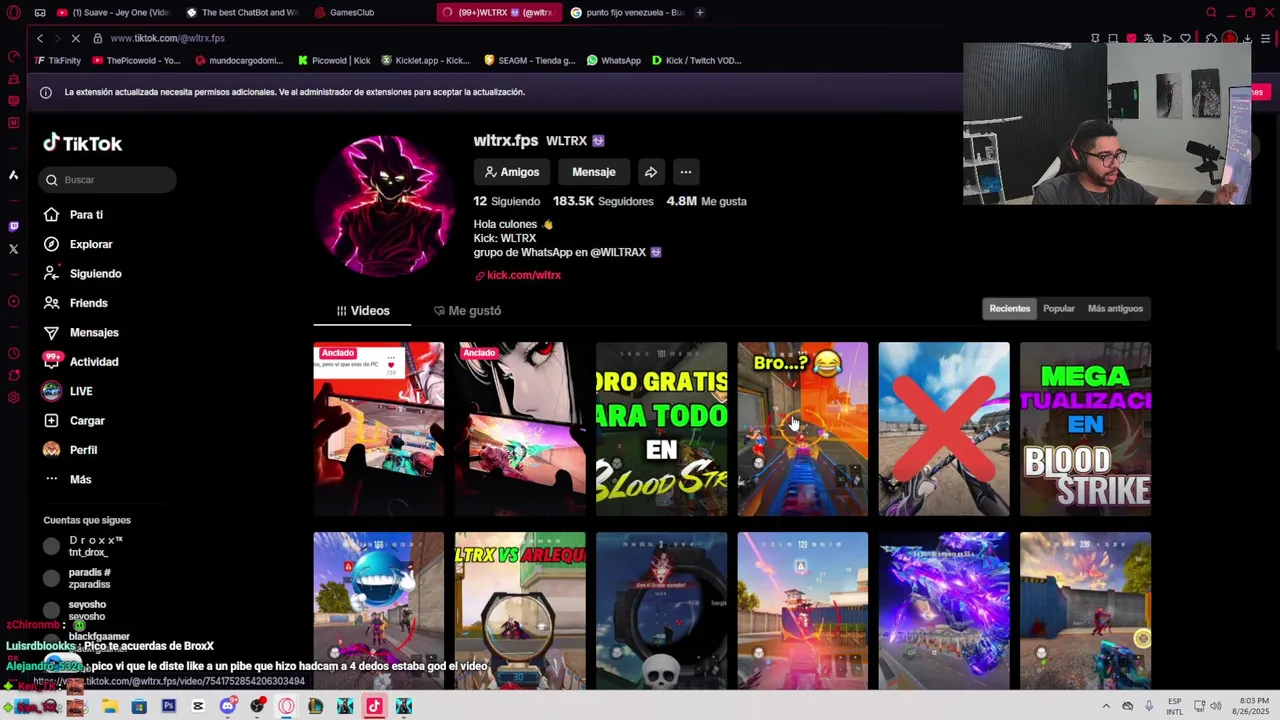Open the SEAGM bookmark

(x=529, y=60)
